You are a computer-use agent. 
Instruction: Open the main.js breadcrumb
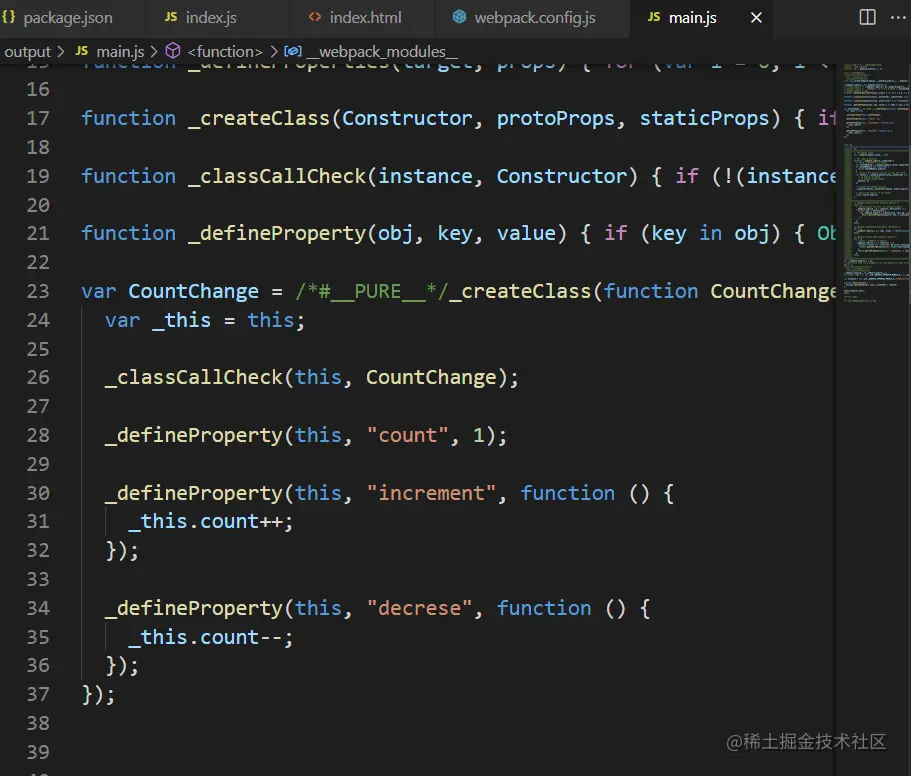120,52
